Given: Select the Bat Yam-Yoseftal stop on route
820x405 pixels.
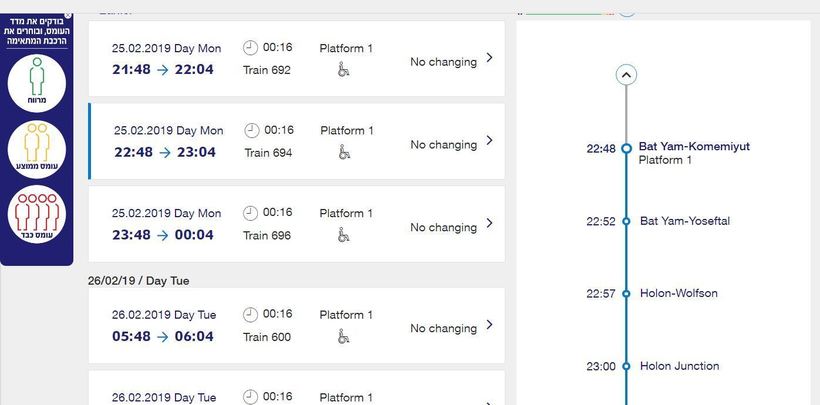Looking at the screenshot, I should click(685, 221).
